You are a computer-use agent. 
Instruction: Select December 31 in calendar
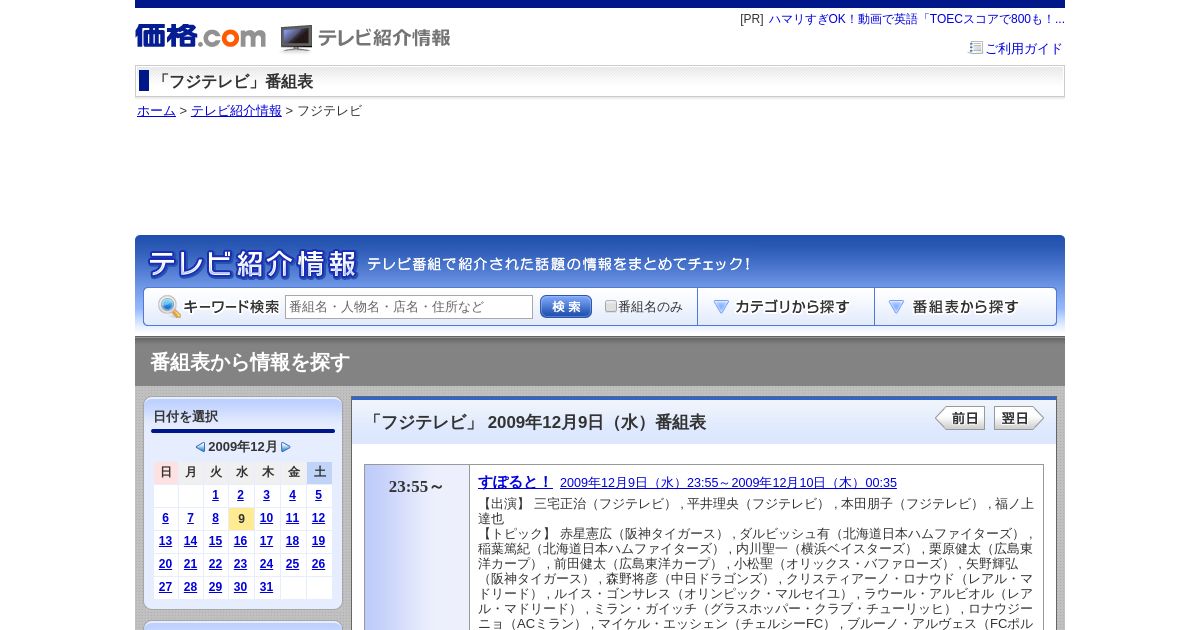click(266, 587)
